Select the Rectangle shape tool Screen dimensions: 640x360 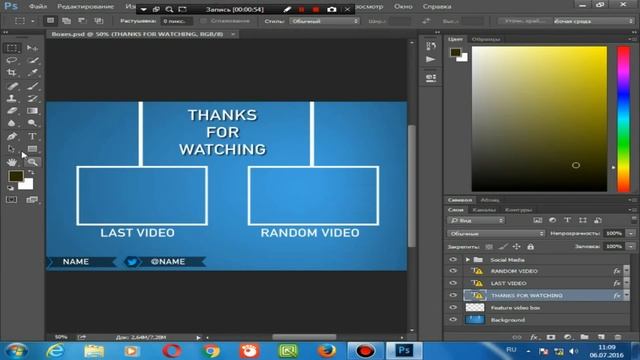click(x=32, y=149)
